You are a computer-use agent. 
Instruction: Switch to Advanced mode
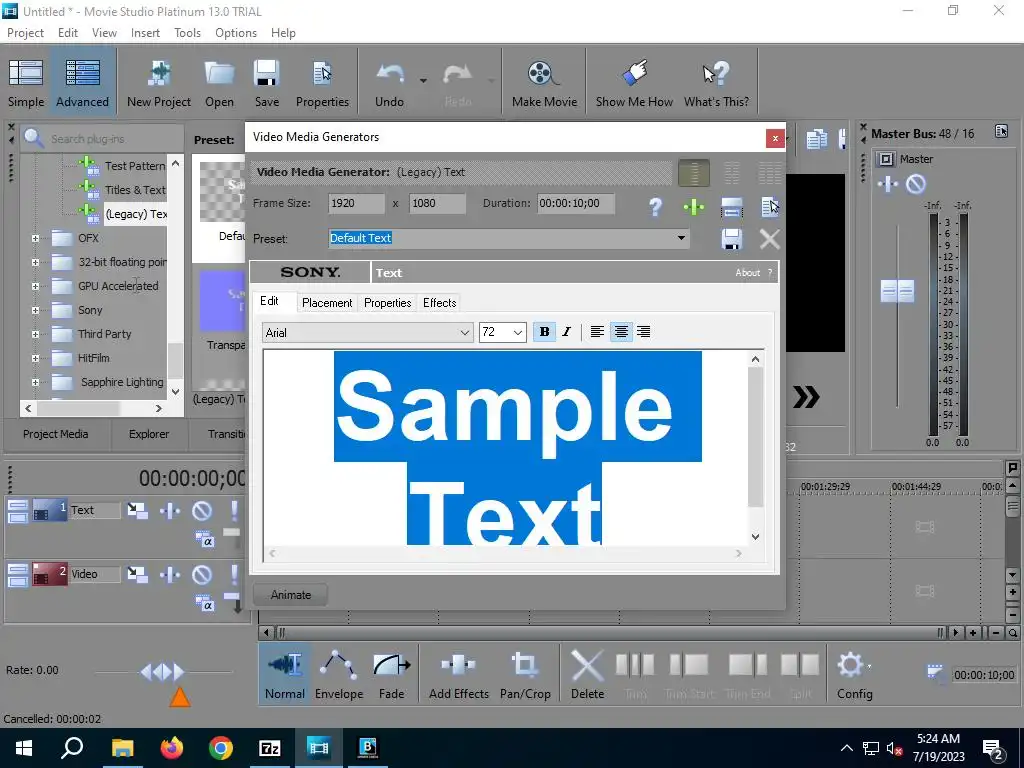82,83
